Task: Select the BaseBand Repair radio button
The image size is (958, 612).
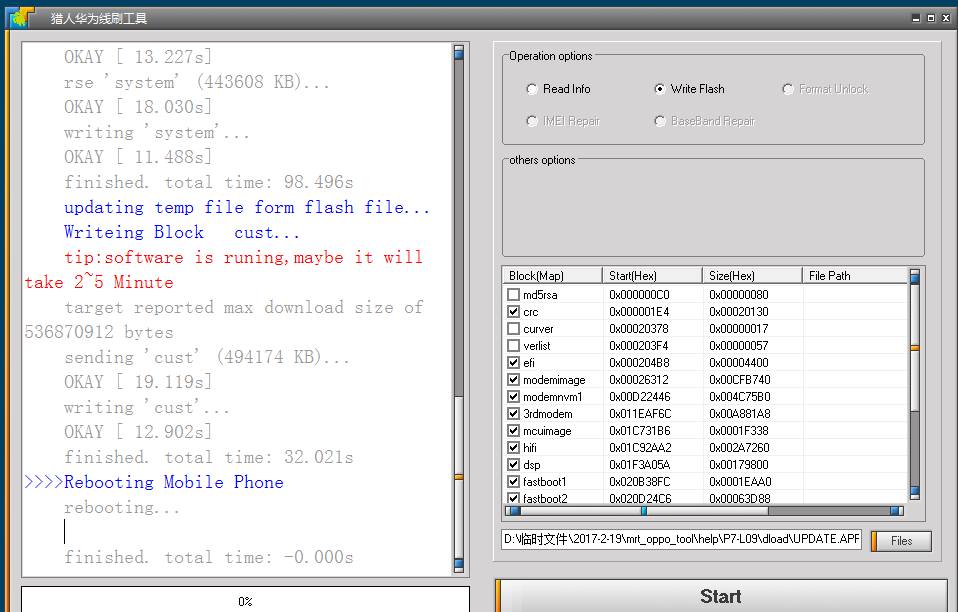Action: (x=660, y=121)
